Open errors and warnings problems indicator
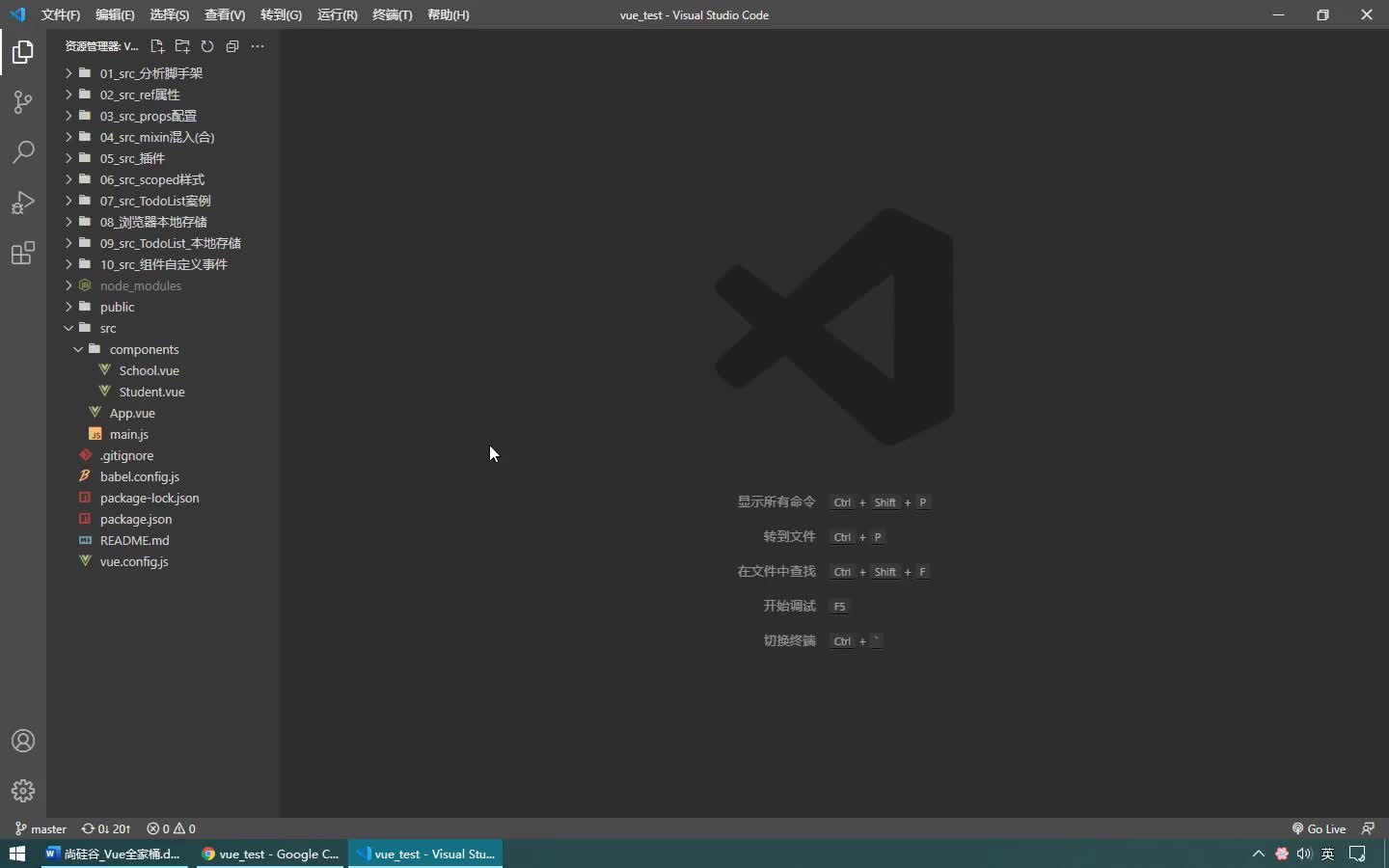Image resolution: width=1389 pixels, height=868 pixels. 171,828
